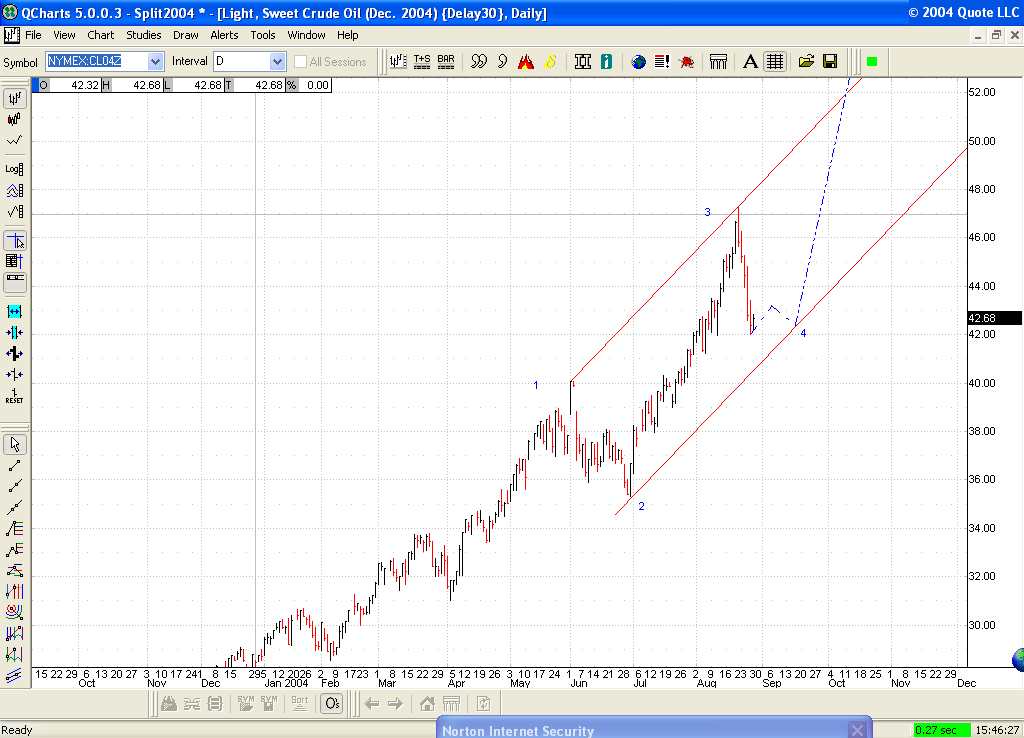Open the Alerts menu

(224, 35)
